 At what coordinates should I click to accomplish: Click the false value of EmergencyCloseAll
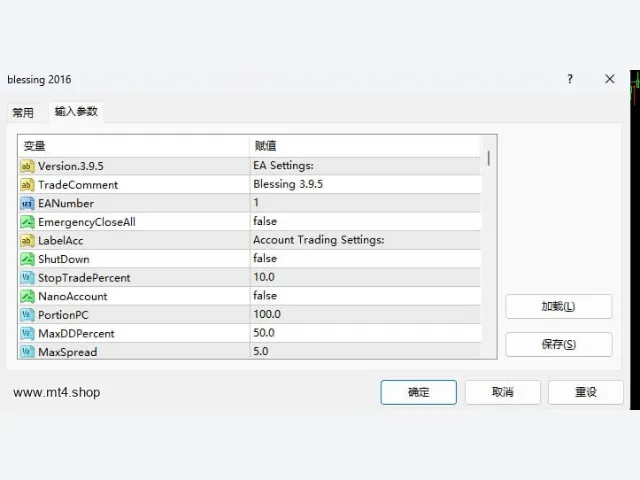pos(365,222)
